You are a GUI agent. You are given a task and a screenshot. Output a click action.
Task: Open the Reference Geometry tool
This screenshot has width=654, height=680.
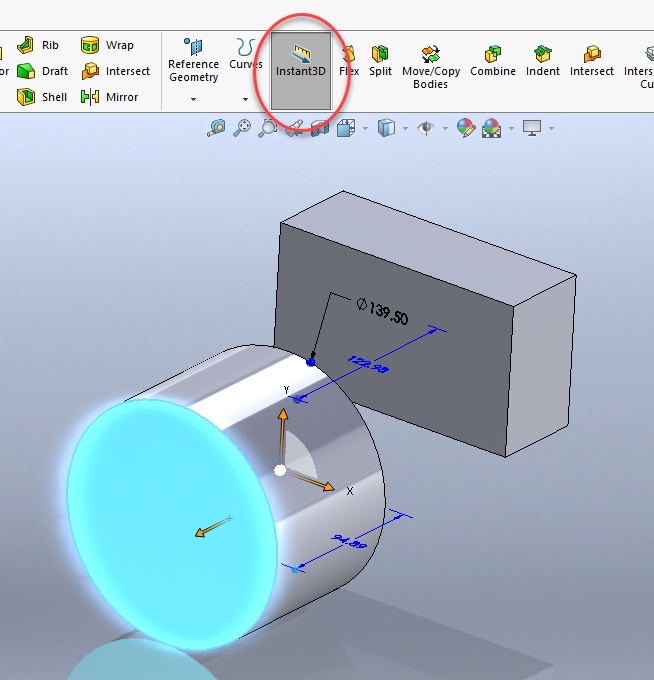(x=193, y=61)
